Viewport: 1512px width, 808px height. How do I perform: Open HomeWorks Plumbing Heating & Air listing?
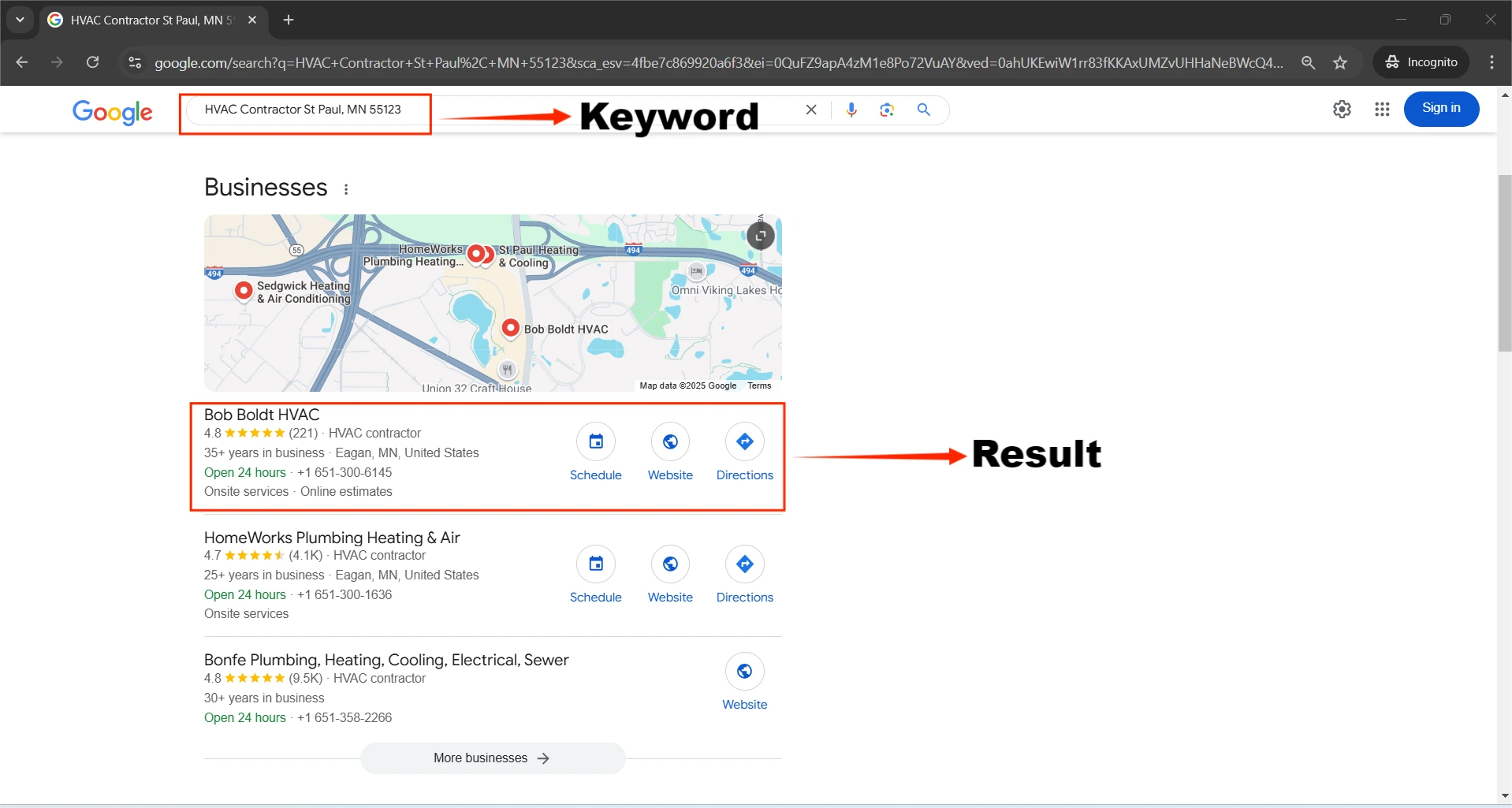click(x=332, y=538)
